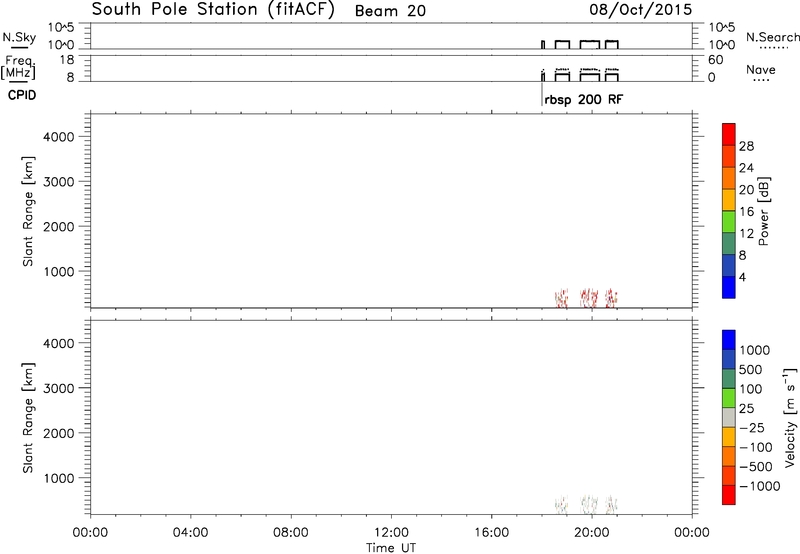Select the -1000 Velocity colorbar label

tap(760, 486)
